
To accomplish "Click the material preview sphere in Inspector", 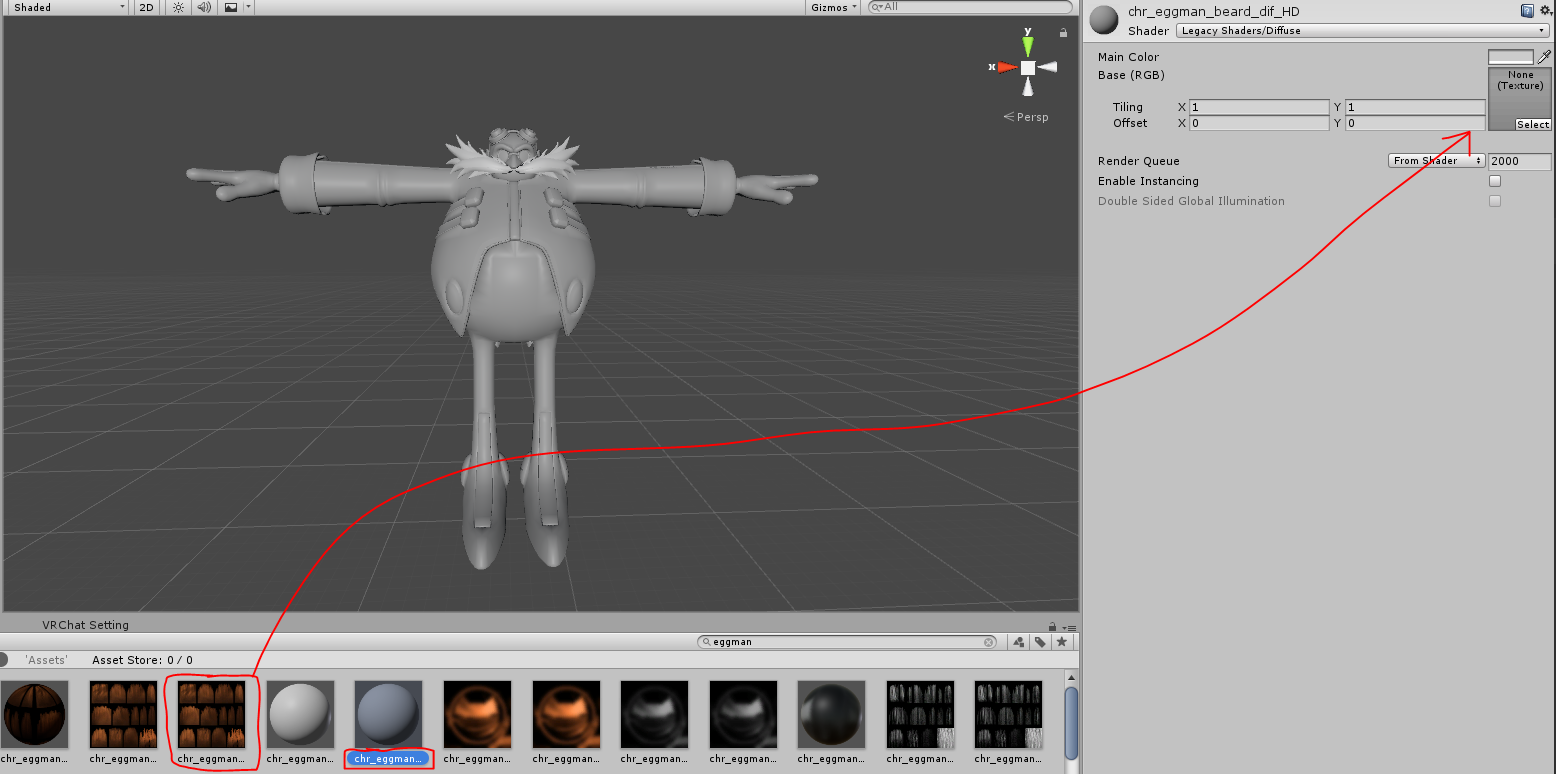I will point(1104,20).
